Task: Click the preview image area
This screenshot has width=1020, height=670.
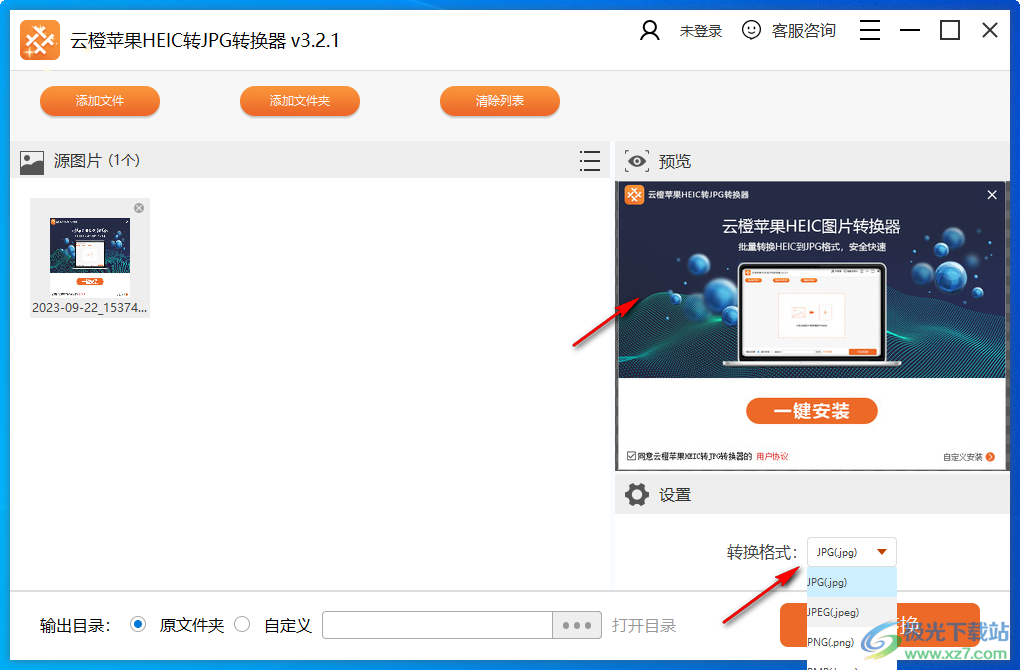Action: point(811,325)
